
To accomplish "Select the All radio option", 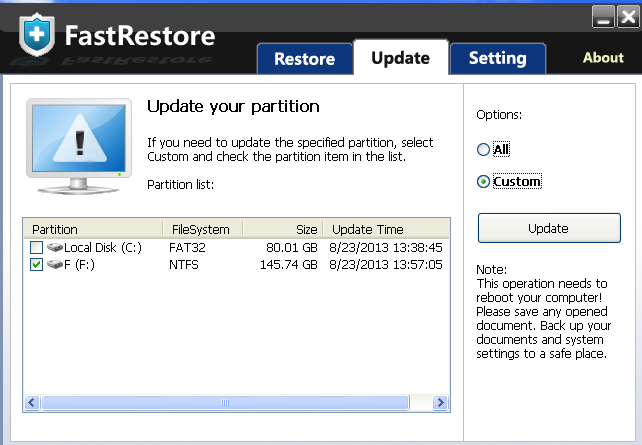I will coord(484,150).
